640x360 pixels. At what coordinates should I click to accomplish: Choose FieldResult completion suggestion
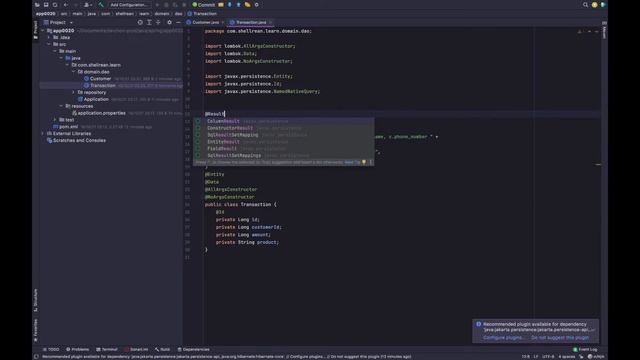point(283,149)
